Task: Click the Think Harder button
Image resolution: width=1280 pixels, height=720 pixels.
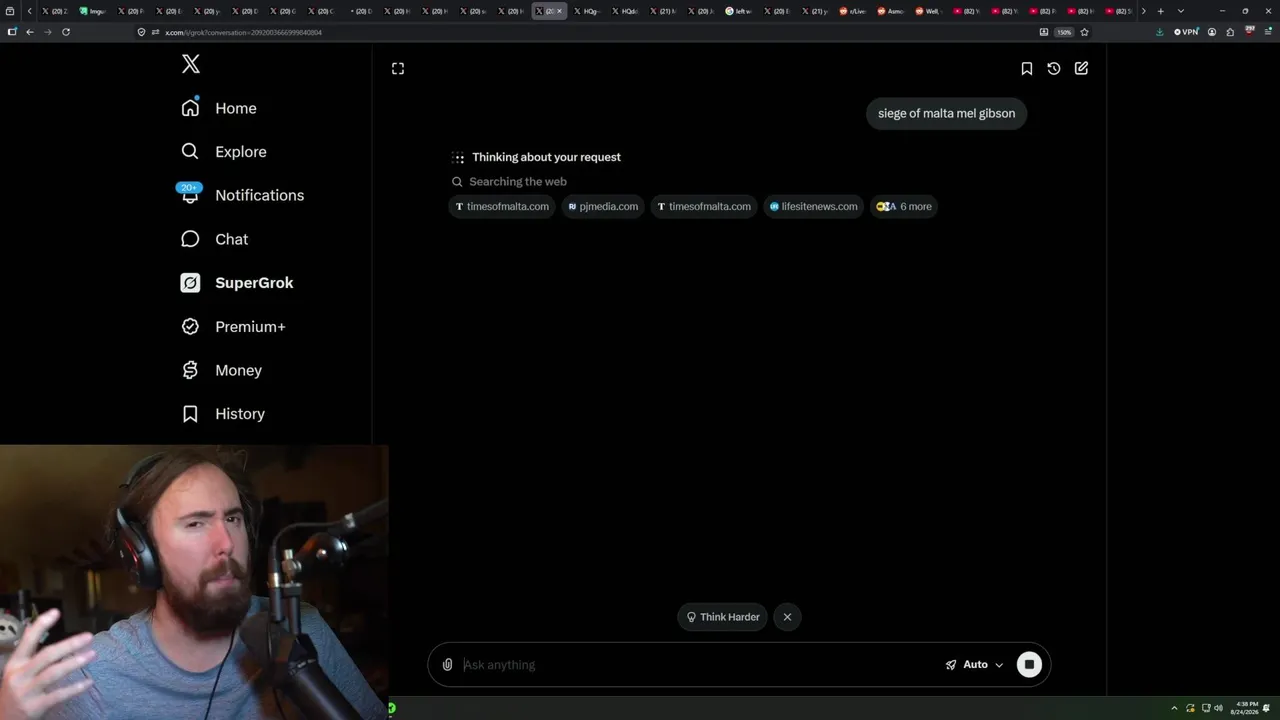Action: [x=722, y=617]
